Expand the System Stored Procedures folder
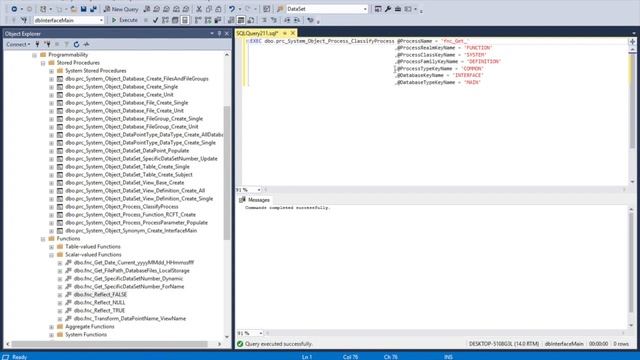The height and width of the screenshot is (360, 640). click(x=51, y=71)
